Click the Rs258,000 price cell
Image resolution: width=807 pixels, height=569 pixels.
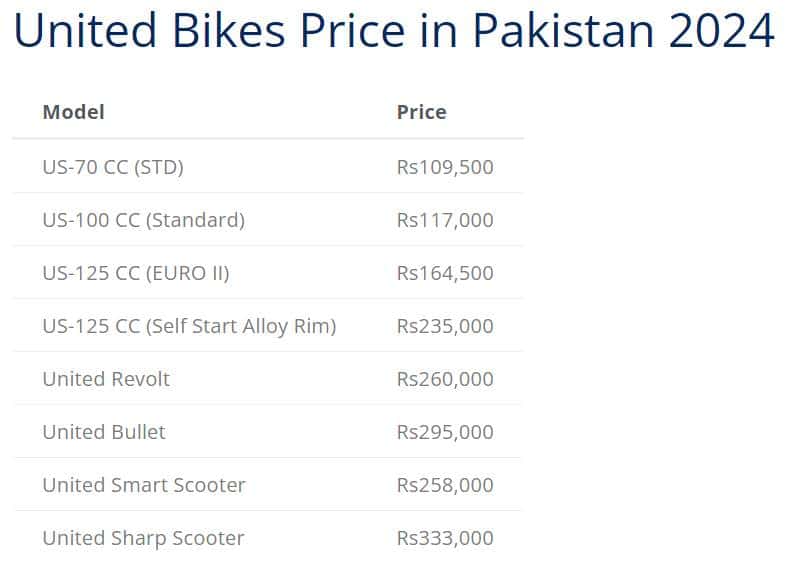445,485
